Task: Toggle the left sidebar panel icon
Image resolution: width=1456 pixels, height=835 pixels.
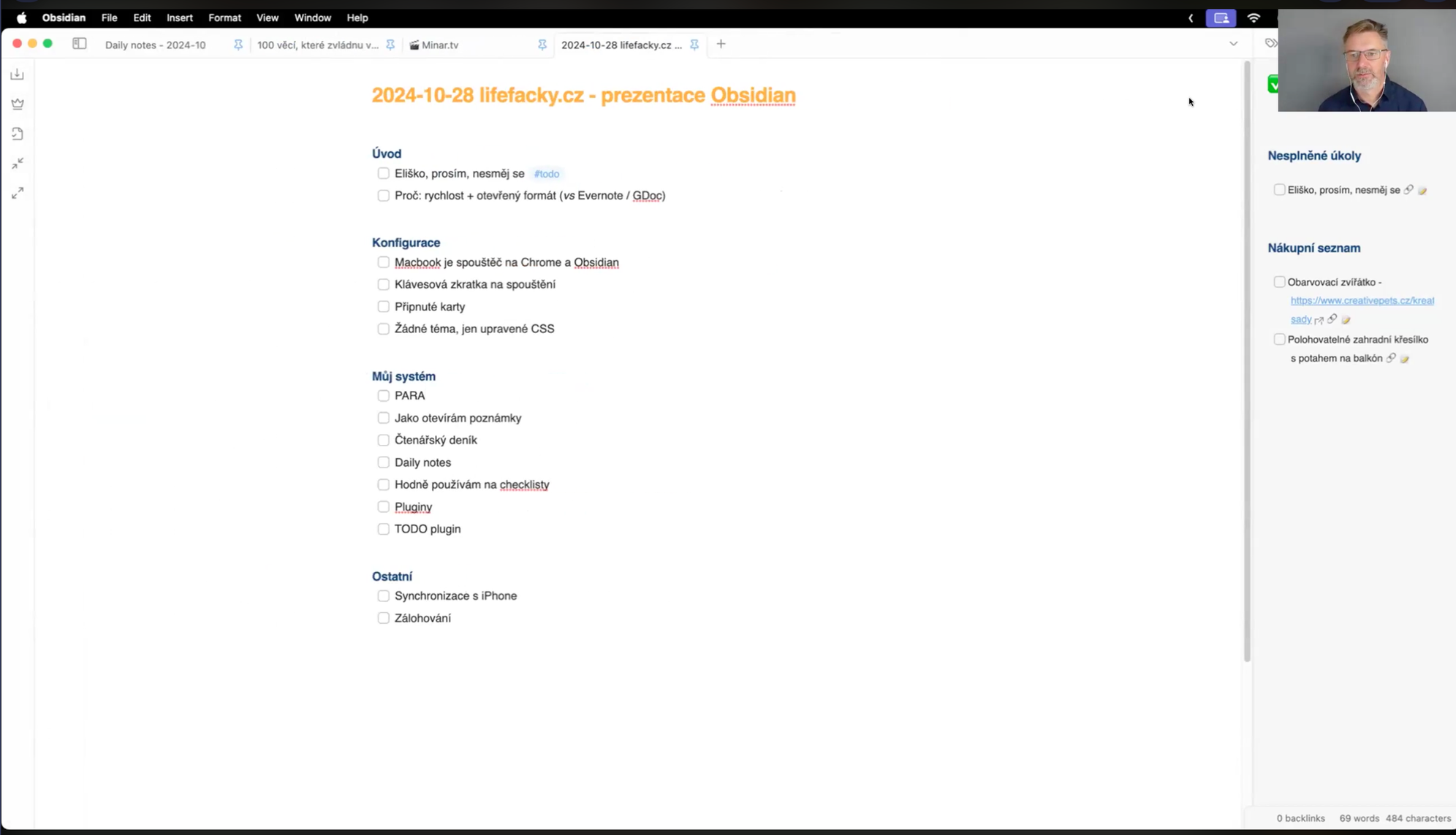Action: (x=80, y=44)
